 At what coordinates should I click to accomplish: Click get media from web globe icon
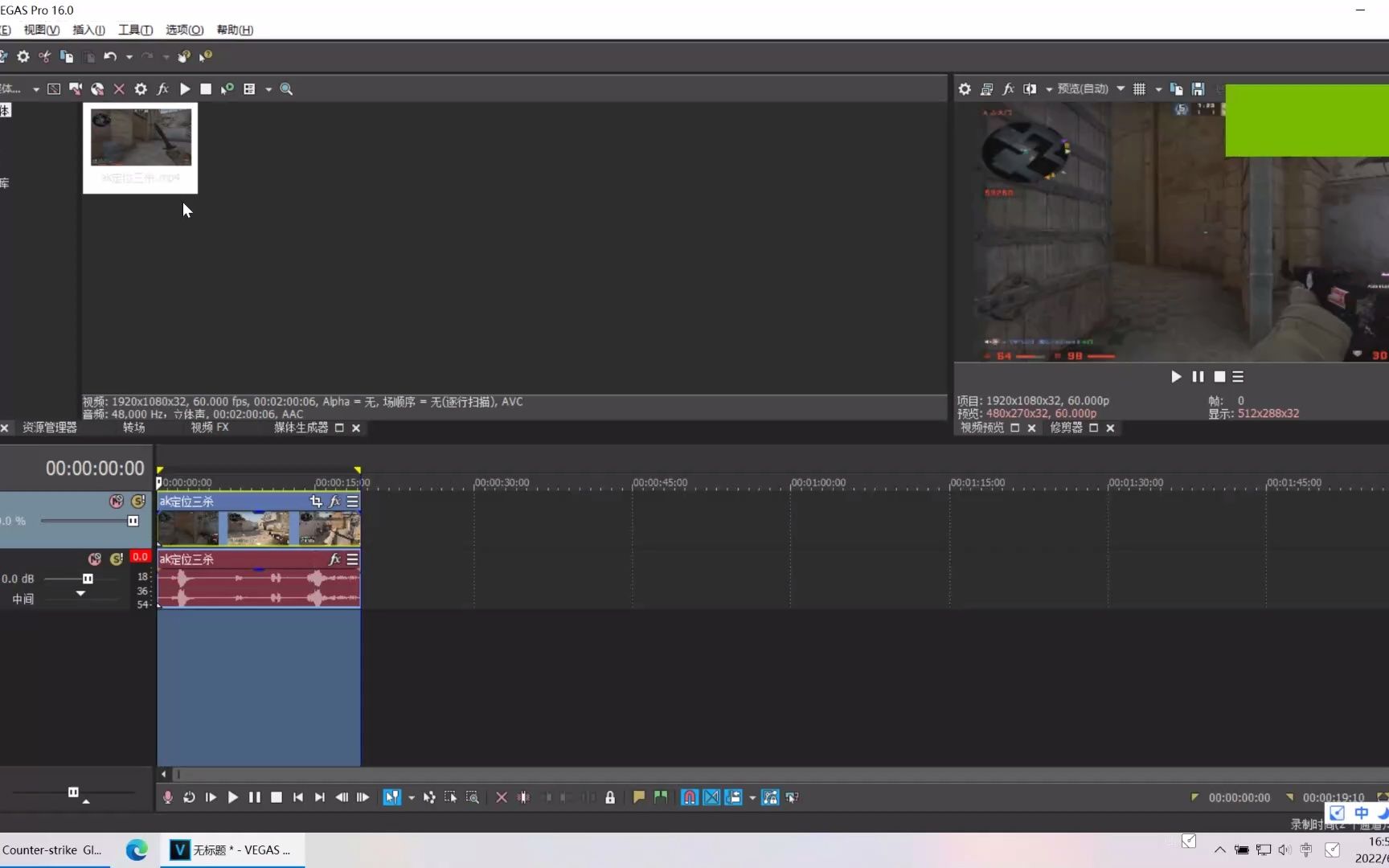(x=97, y=89)
